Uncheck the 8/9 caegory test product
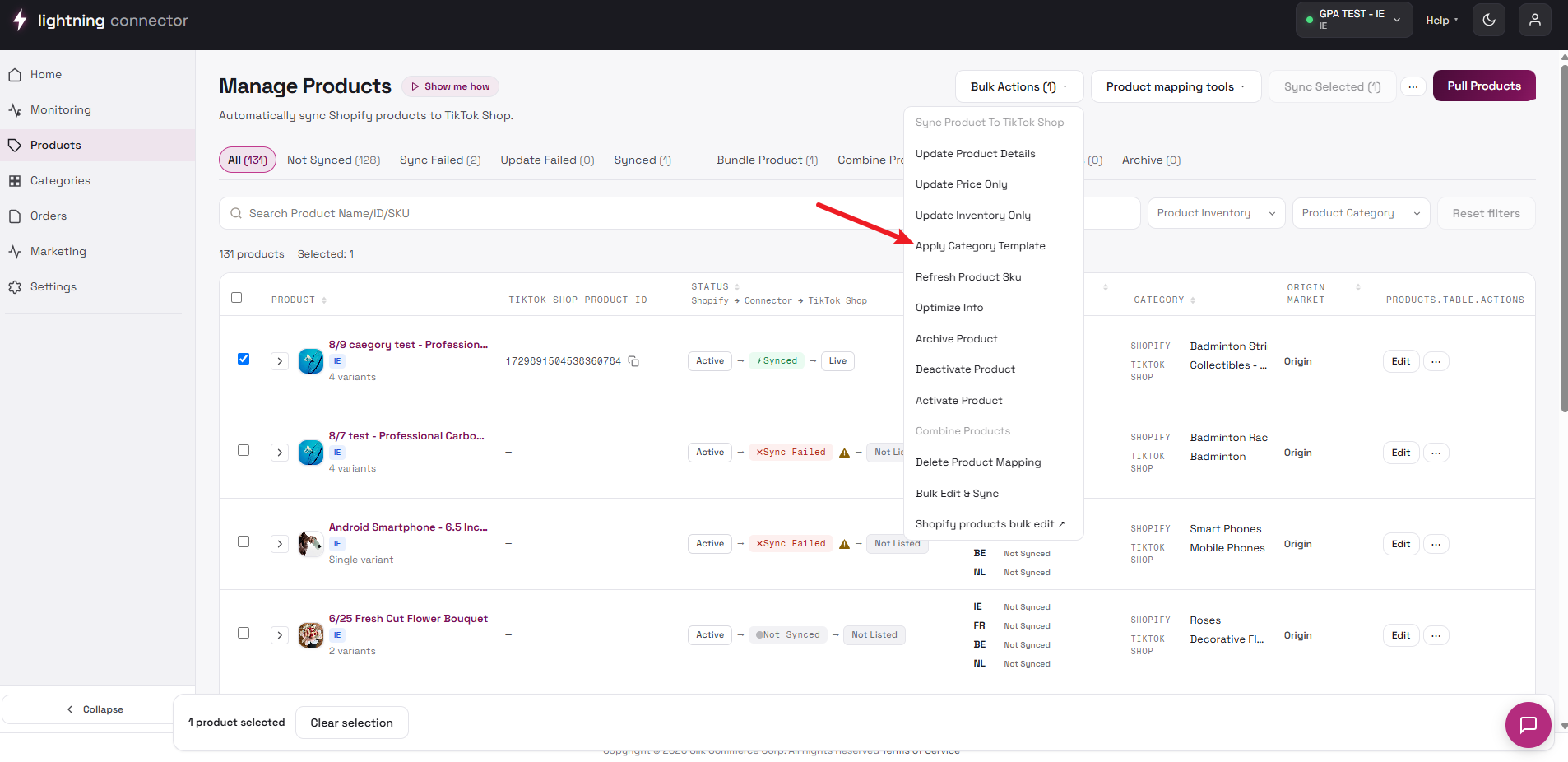 tap(244, 359)
